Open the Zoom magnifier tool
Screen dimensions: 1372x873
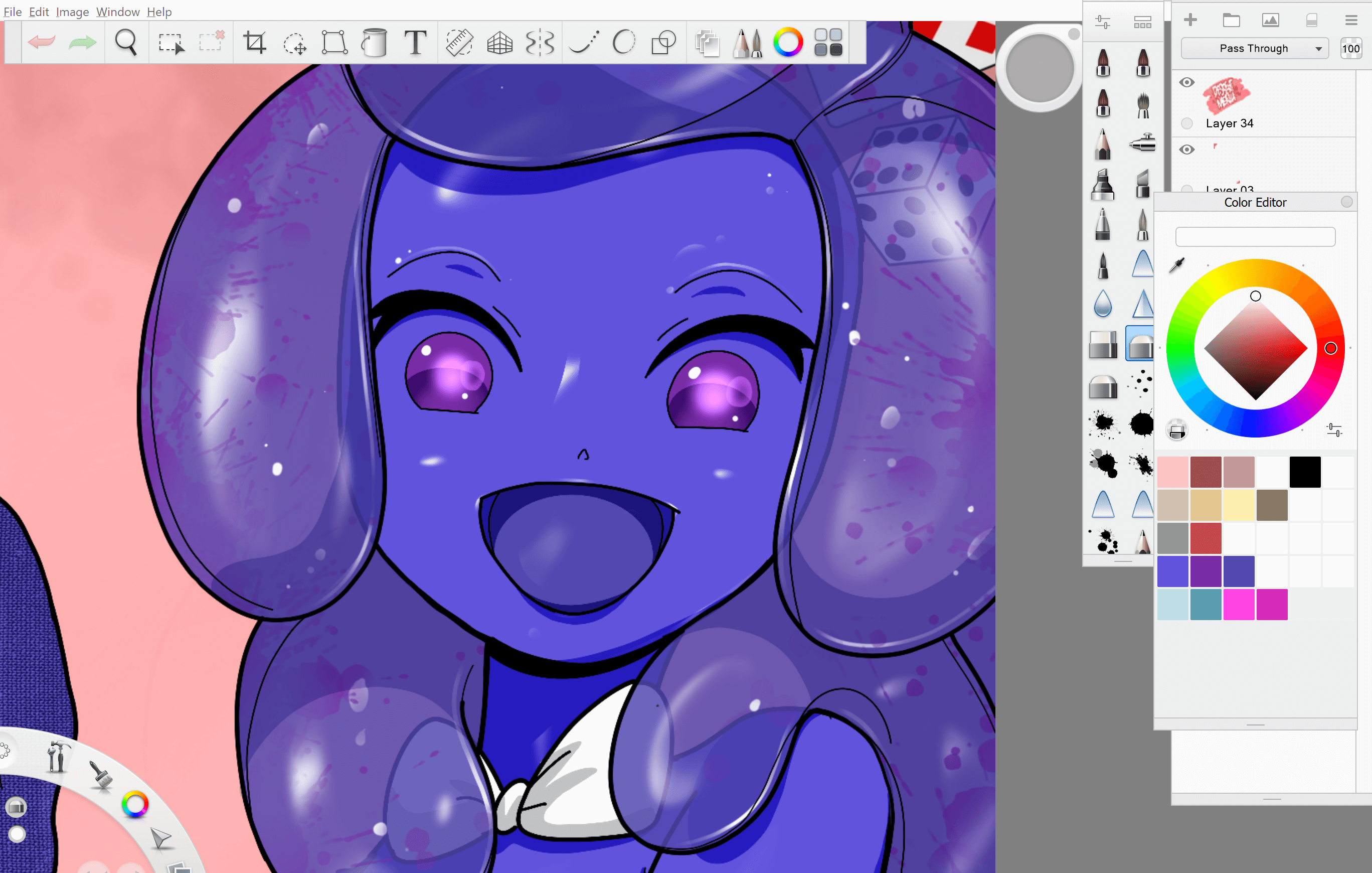pyautogui.click(x=126, y=43)
